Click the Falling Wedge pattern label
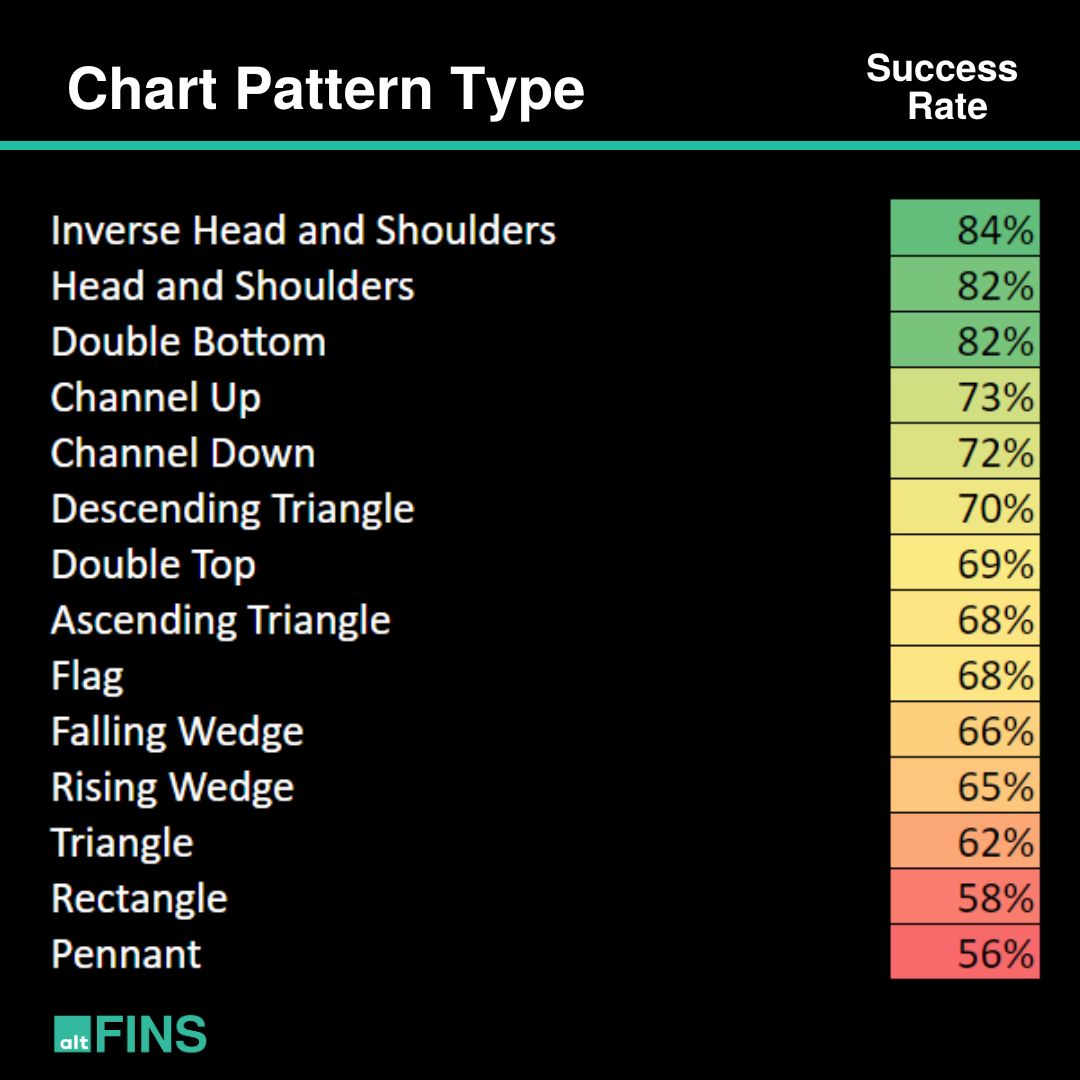The image size is (1080, 1080). tap(178, 732)
